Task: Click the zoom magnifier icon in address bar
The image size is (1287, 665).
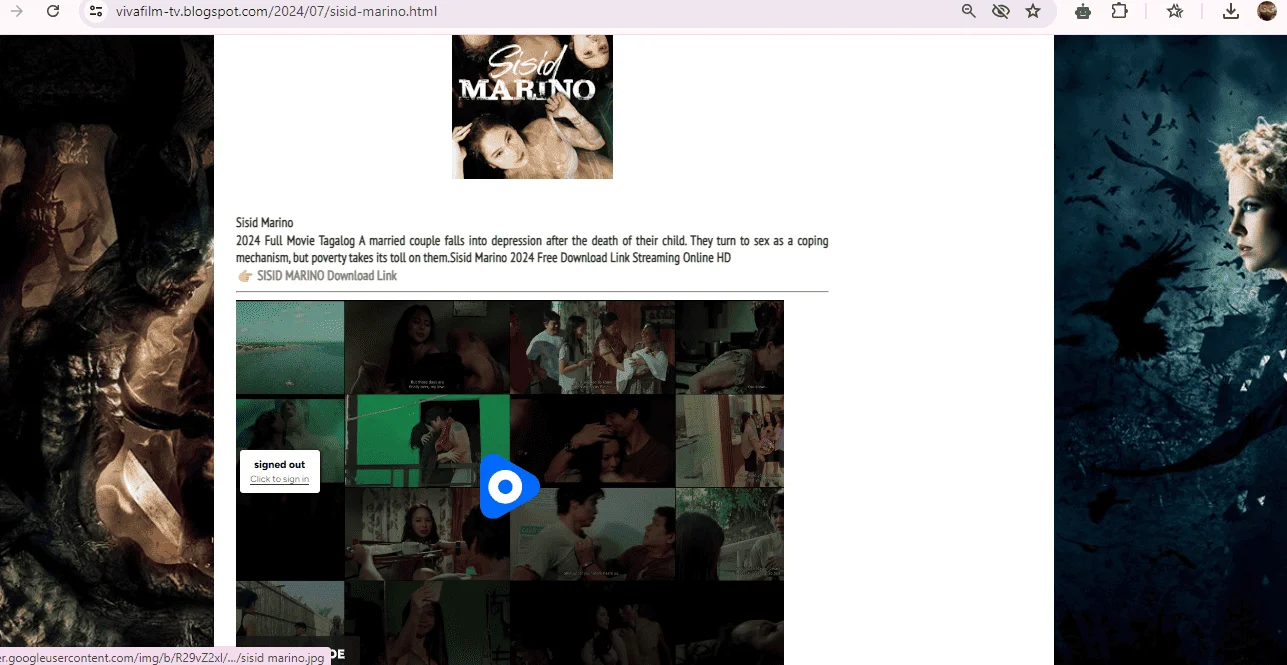Action: pyautogui.click(x=968, y=11)
